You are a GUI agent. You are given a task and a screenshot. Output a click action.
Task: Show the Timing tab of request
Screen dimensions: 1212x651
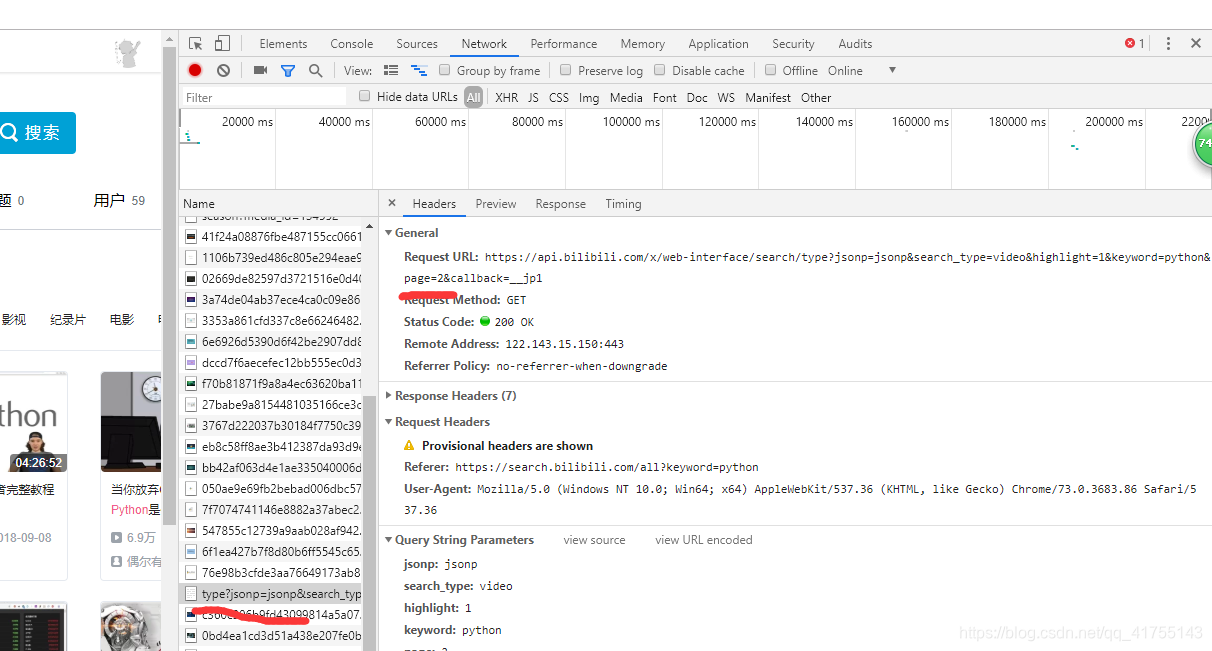pyautogui.click(x=623, y=203)
